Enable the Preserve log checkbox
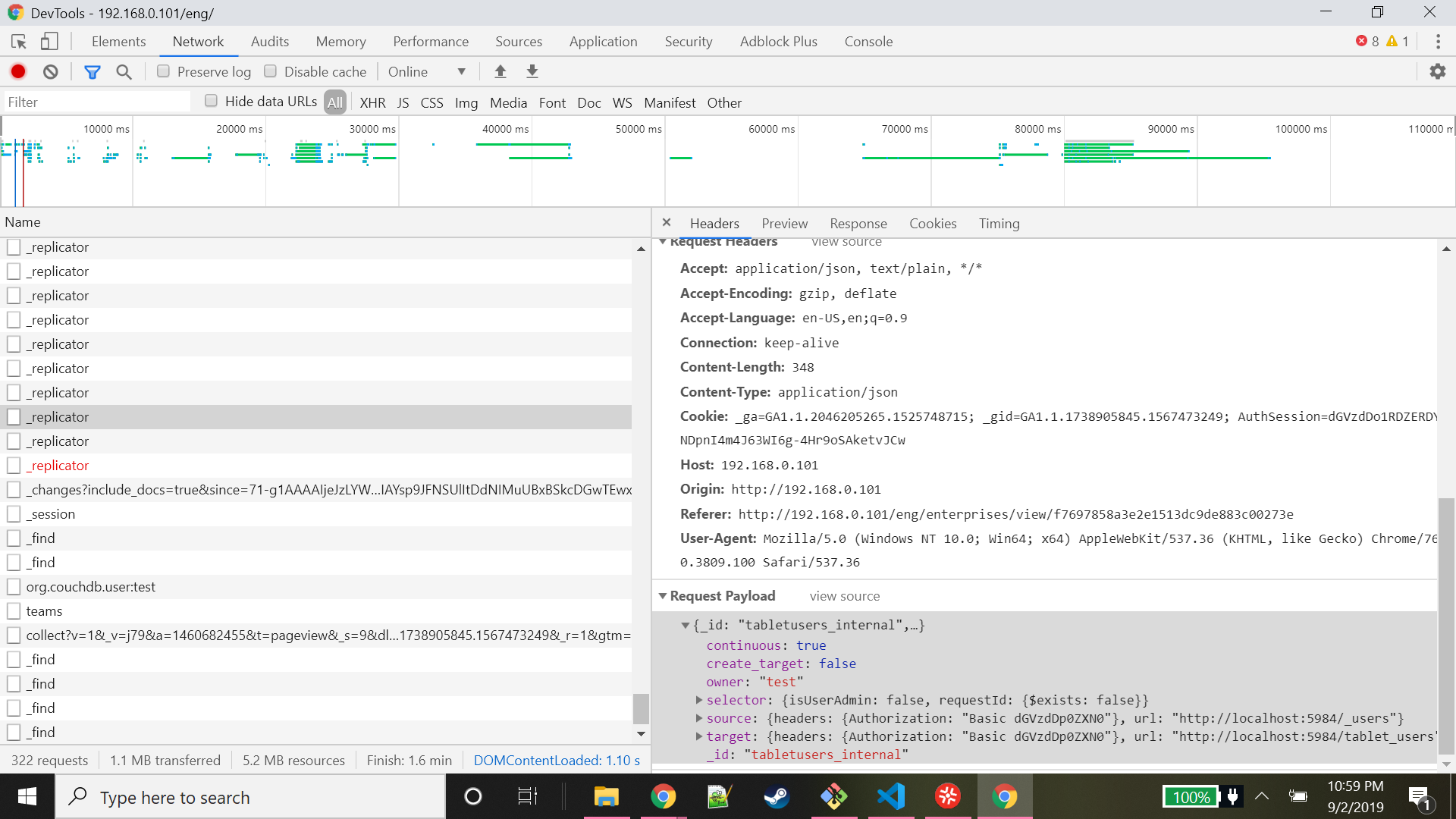This screenshot has height=819, width=1456. click(x=163, y=71)
